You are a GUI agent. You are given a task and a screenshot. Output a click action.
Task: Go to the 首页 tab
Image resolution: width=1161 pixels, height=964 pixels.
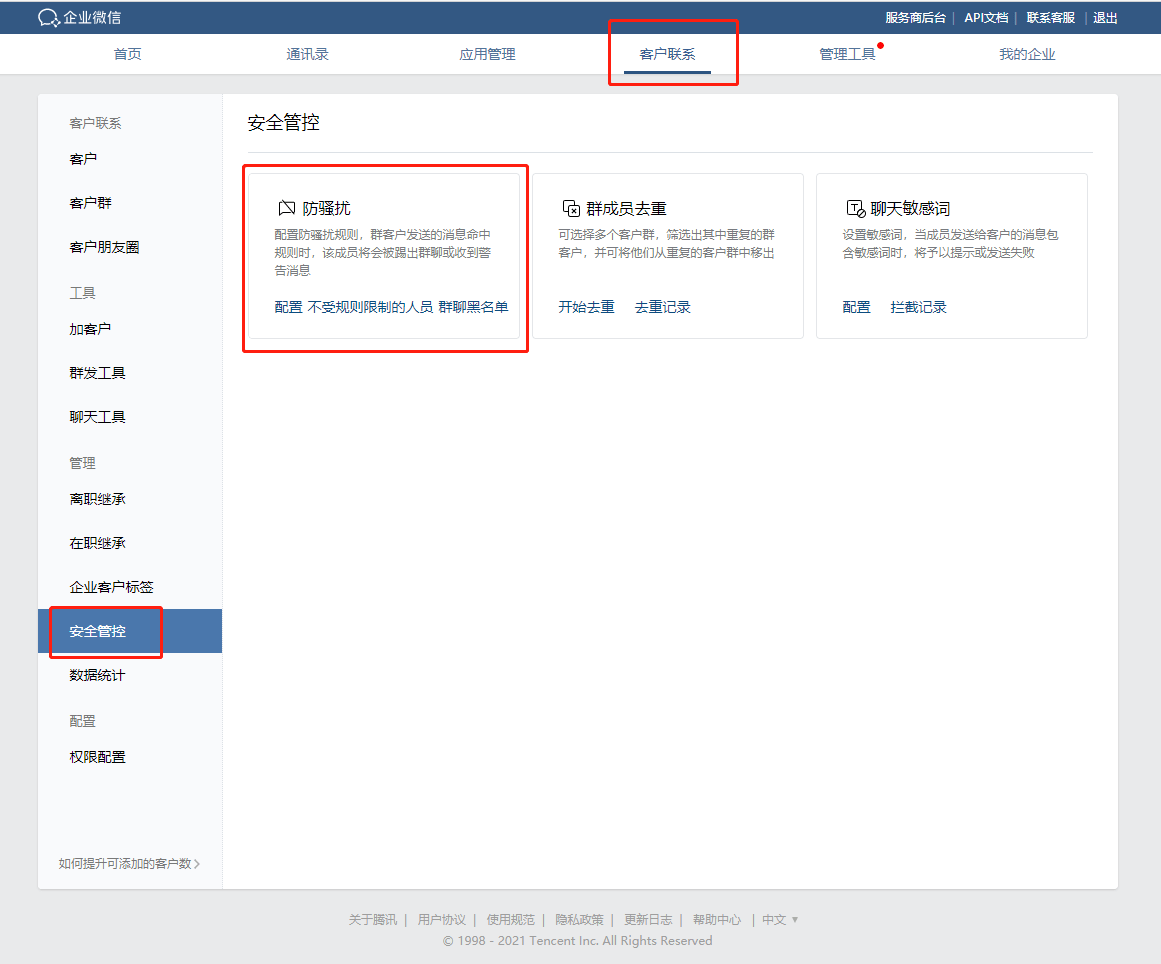[126, 54]
